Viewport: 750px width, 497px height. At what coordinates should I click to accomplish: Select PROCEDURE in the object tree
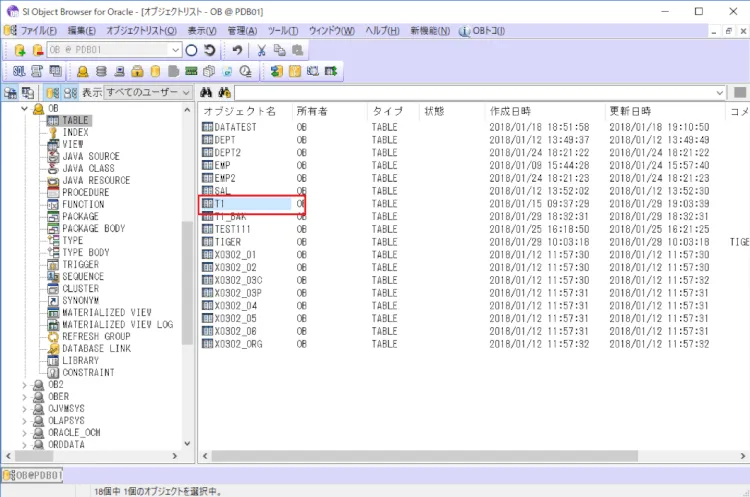(x=86, y=192)
